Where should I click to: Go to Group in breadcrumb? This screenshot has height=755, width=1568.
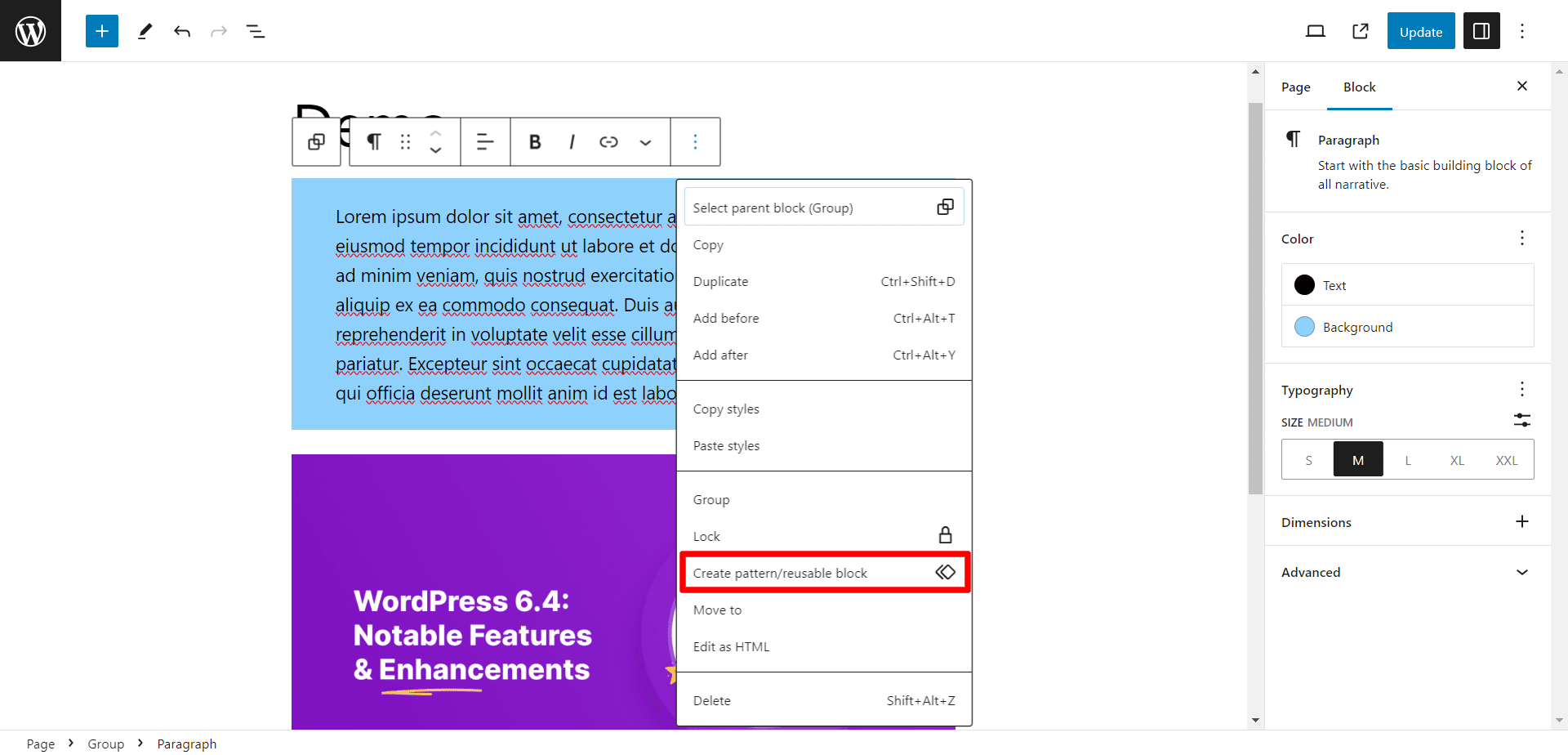coord(106,744)
